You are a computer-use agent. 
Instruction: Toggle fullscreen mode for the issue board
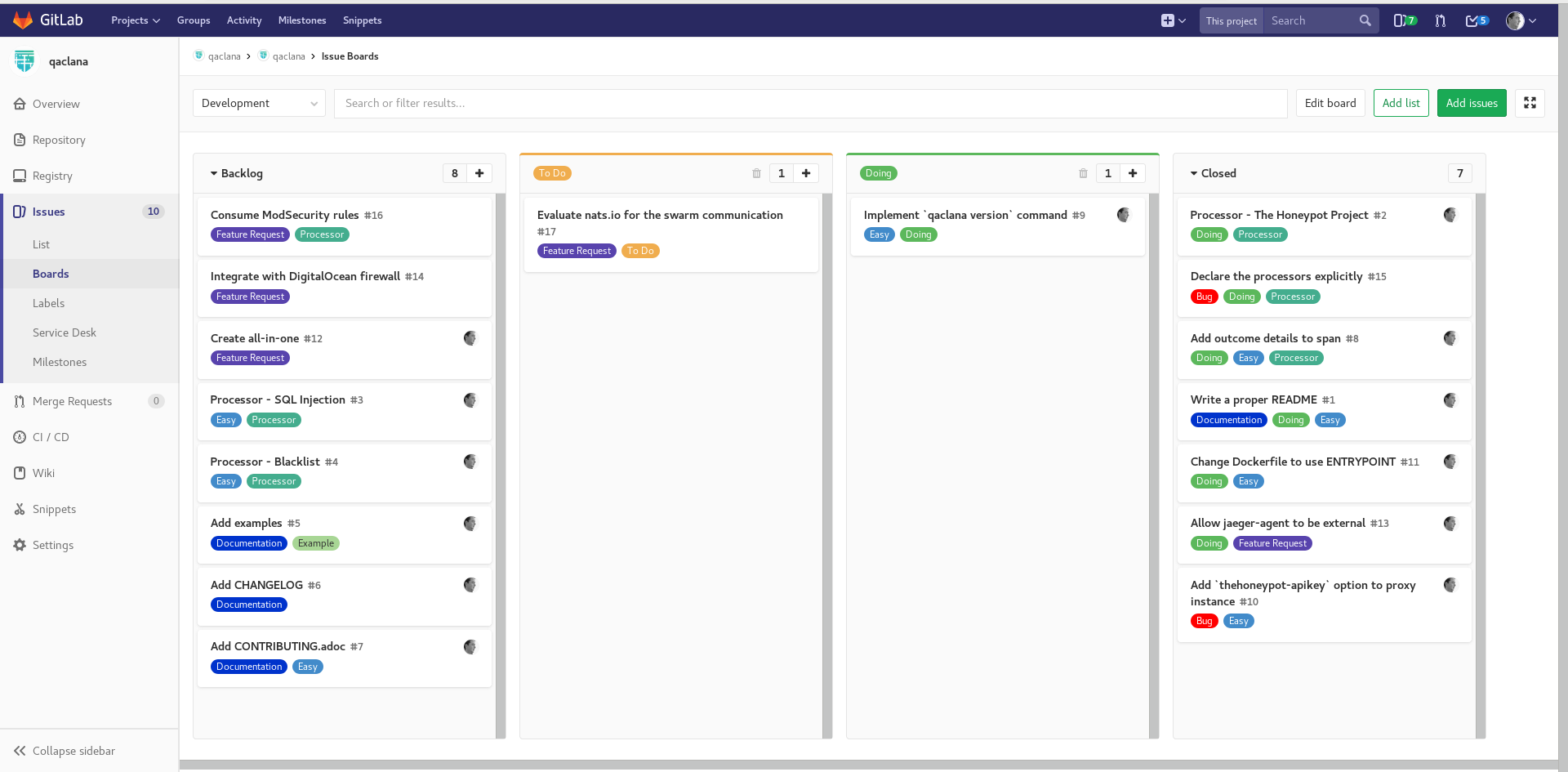(x=1529, y=103)
